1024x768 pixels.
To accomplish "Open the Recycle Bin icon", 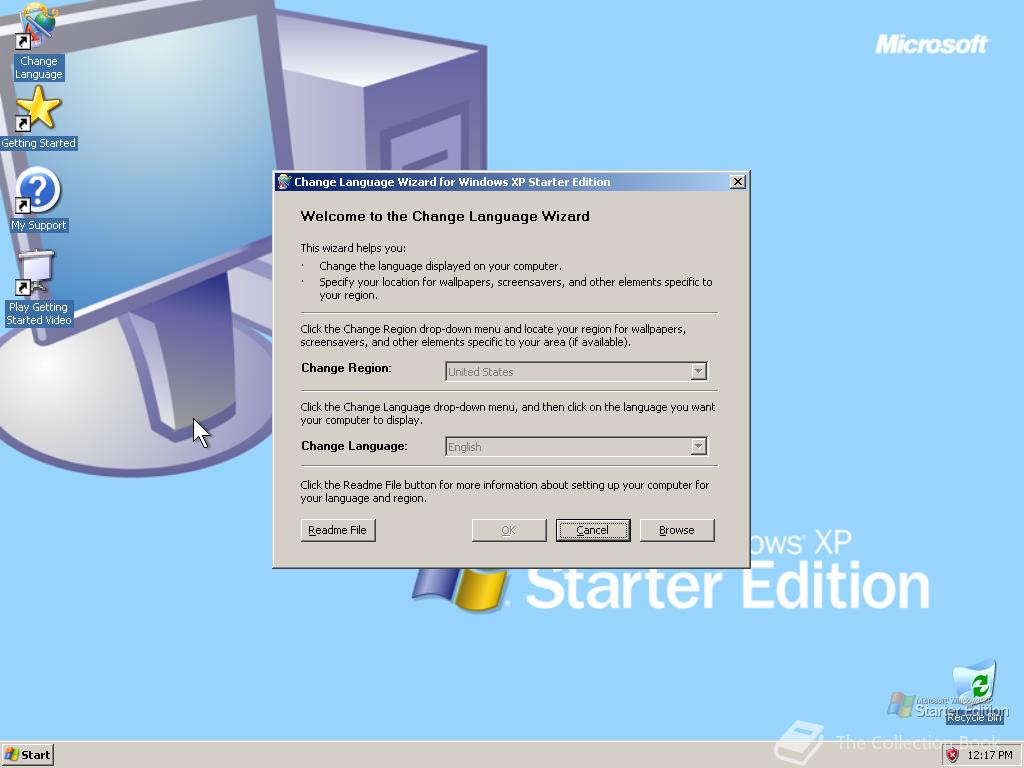I will tap(974, 692).
